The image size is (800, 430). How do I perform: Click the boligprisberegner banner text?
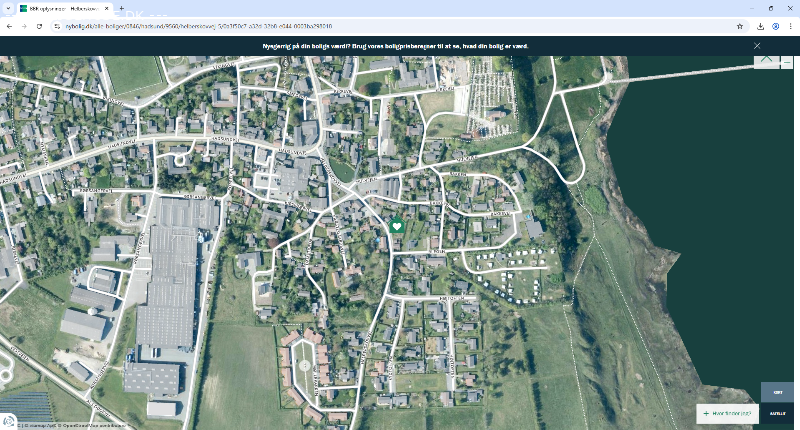(x=400, y=46)
